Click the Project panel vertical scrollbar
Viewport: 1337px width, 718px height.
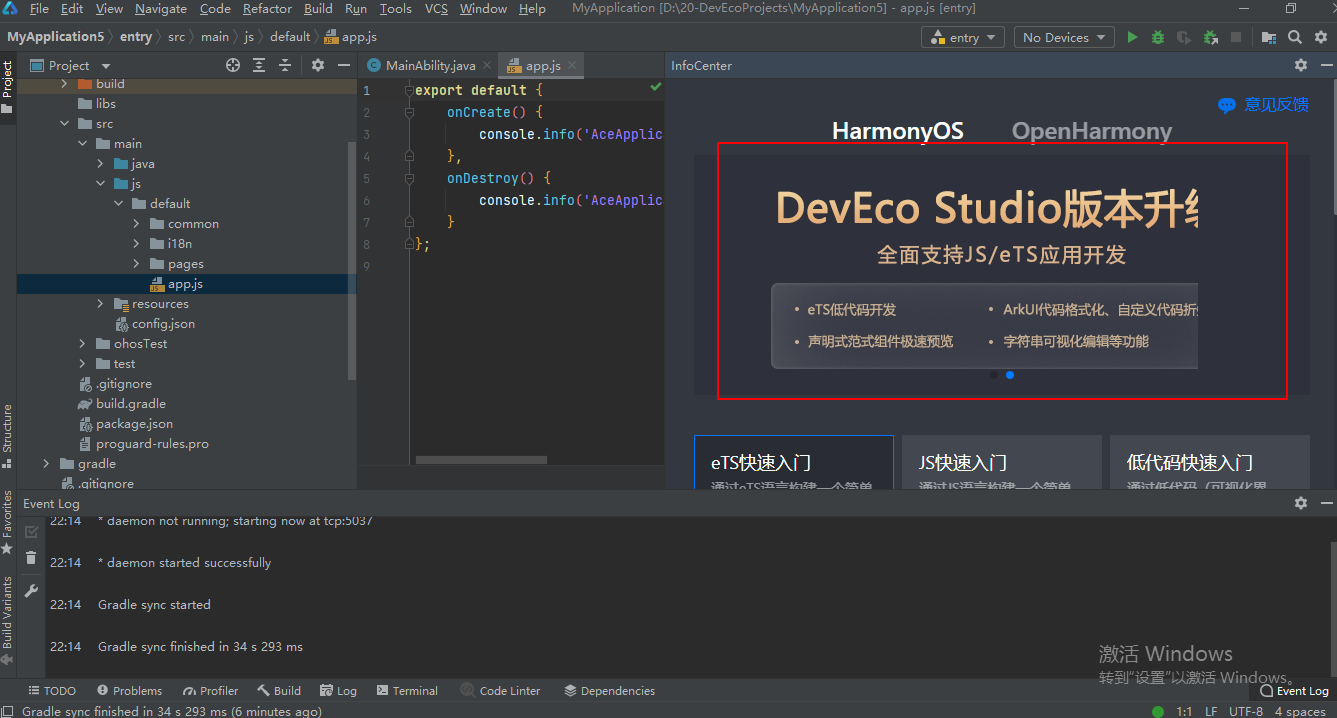(351, 260)
